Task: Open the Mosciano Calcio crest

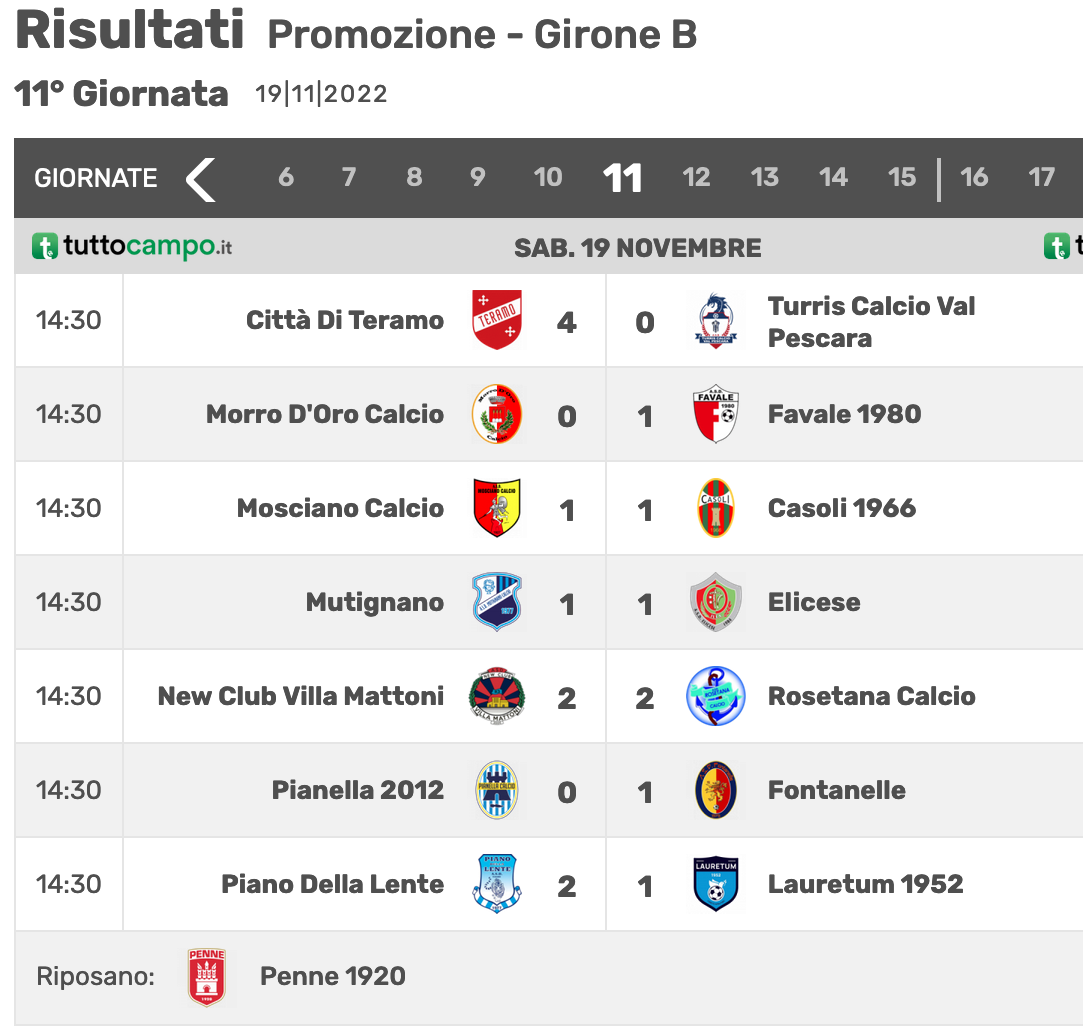Action: coord(497,508)
